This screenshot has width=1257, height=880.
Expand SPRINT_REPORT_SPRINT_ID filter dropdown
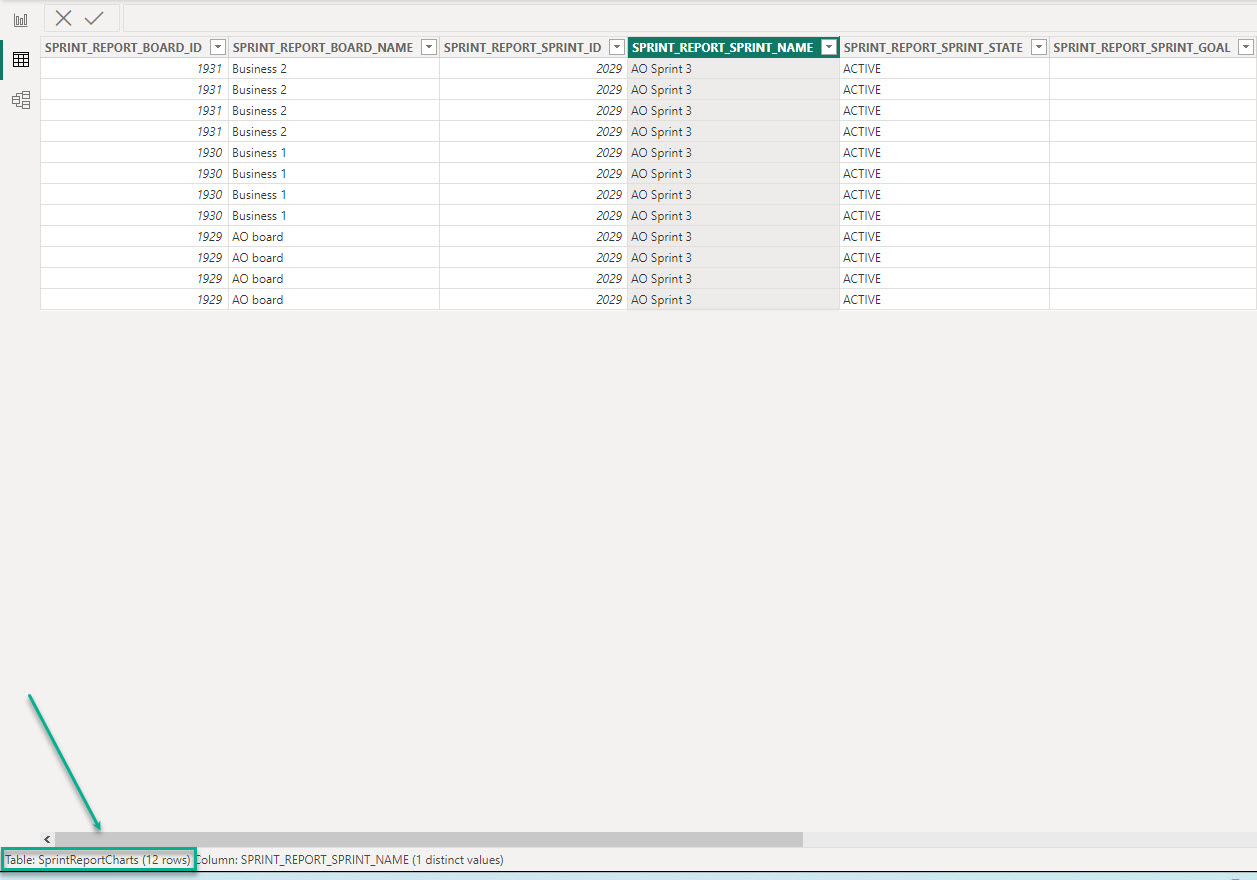(x=617, y=47)
